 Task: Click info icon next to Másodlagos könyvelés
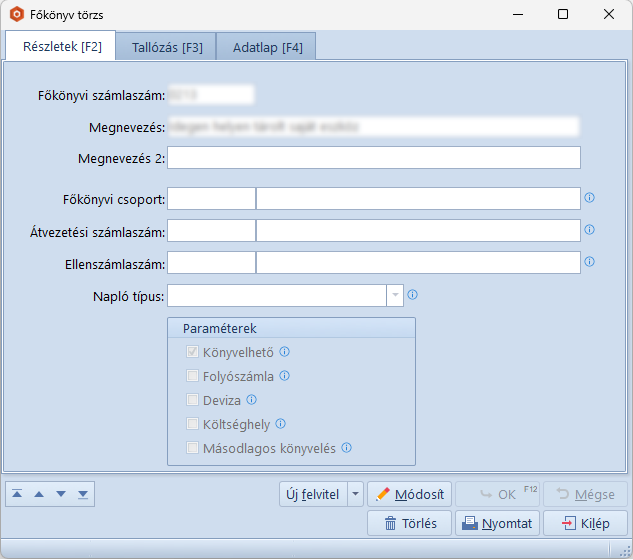click(347, 448)
